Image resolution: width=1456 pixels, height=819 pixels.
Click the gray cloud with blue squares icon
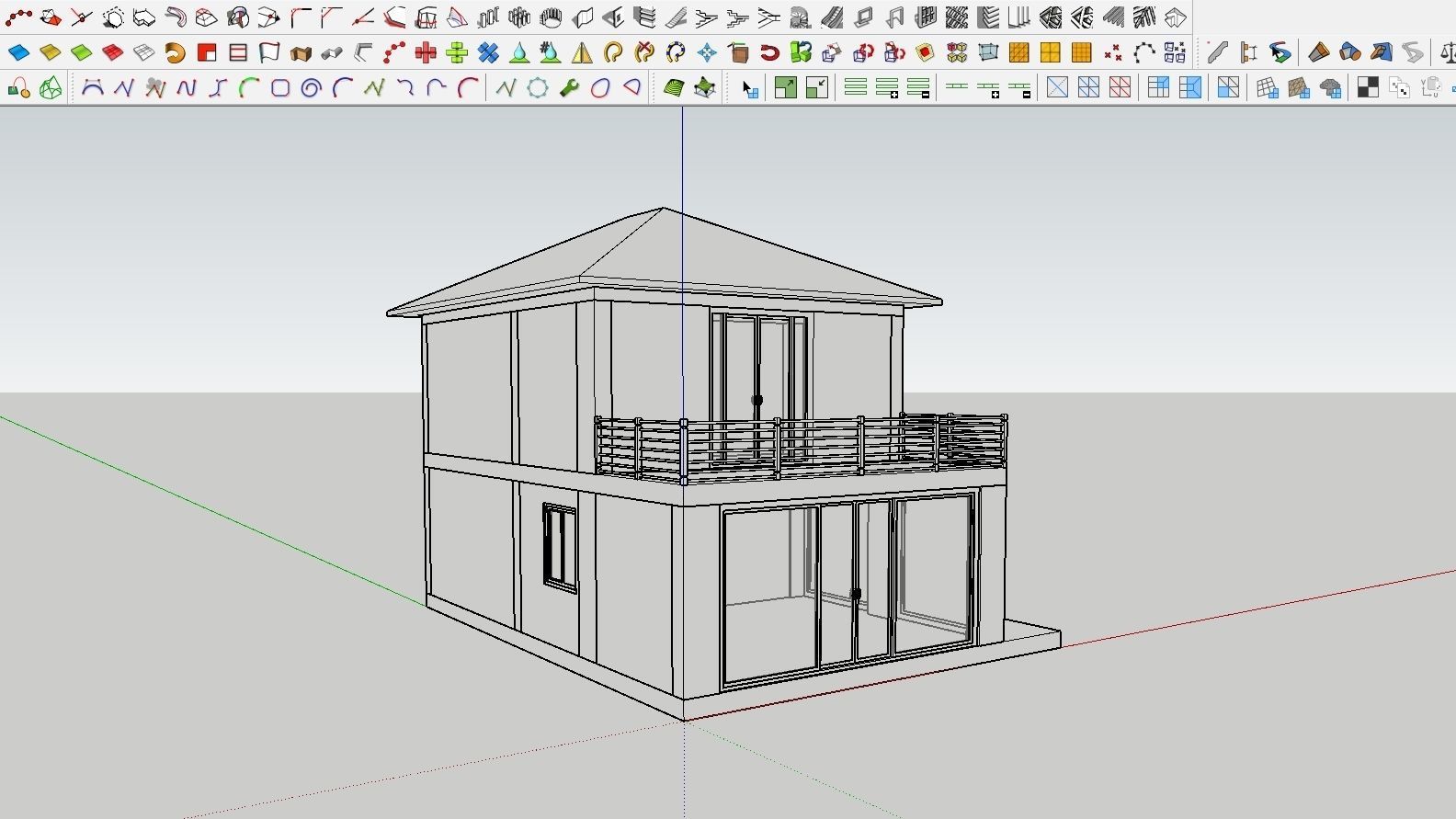1330,88
